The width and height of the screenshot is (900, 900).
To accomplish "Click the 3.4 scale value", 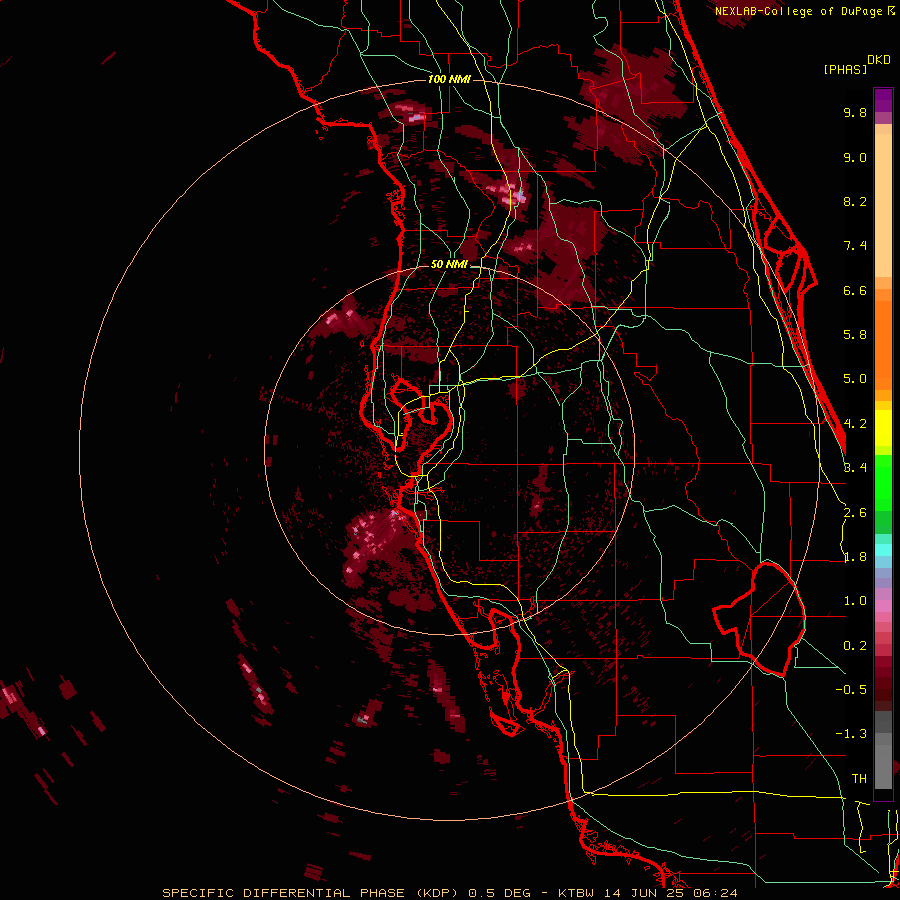I will (x=855, y=468).
